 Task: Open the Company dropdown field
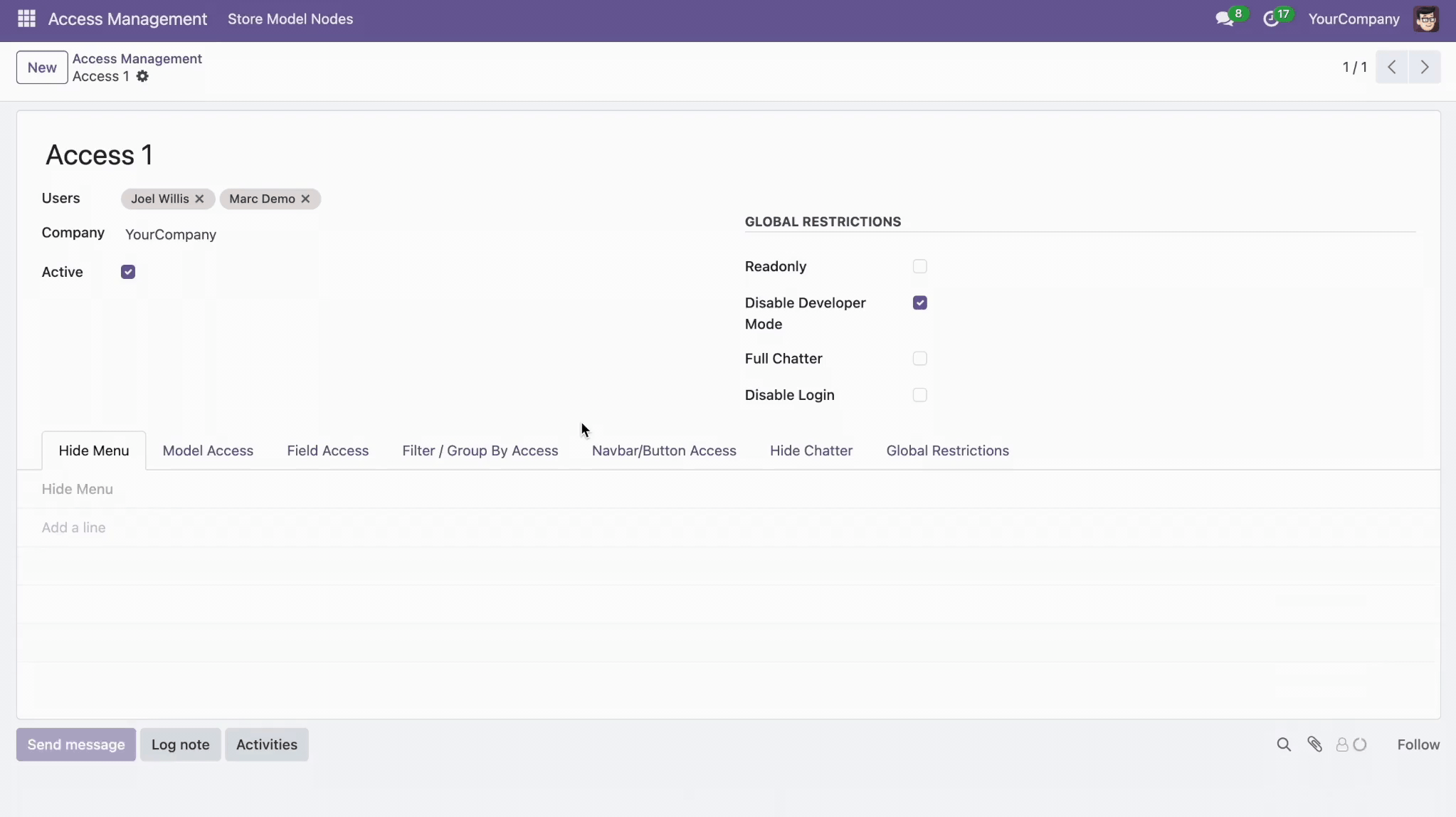pos(171,235)
